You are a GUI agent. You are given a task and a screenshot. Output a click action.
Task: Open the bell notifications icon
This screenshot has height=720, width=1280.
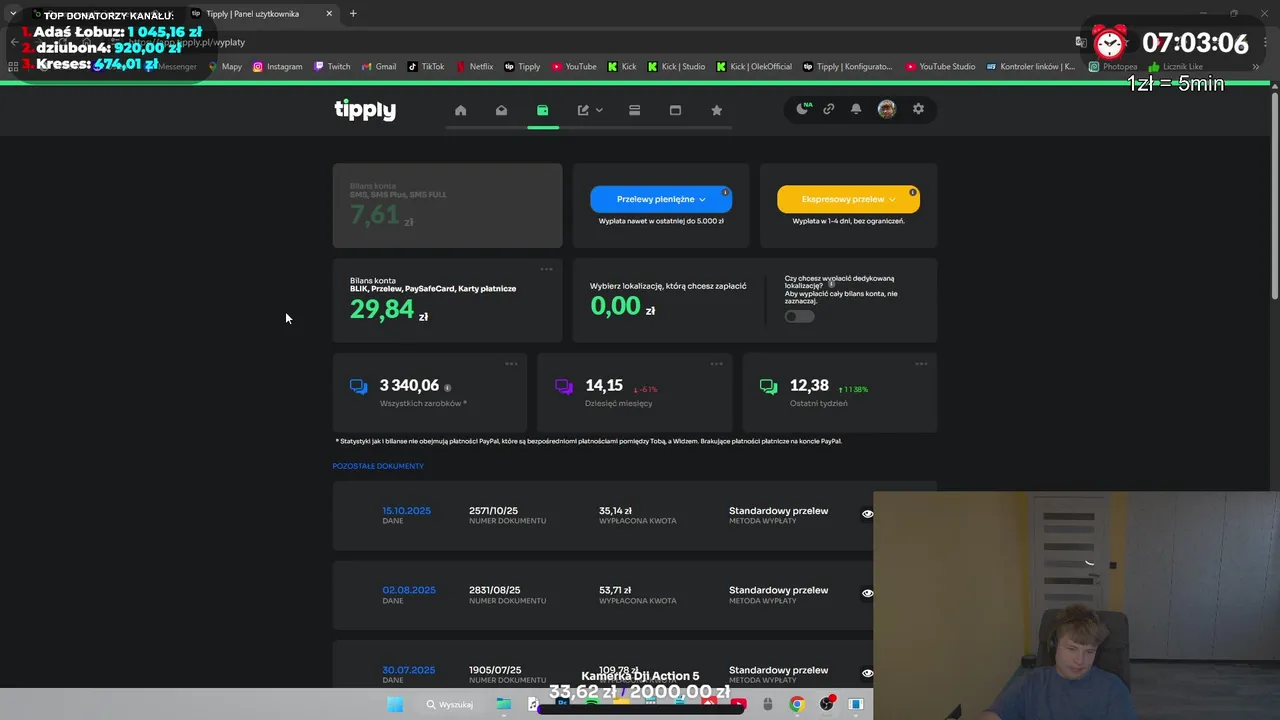856,109
